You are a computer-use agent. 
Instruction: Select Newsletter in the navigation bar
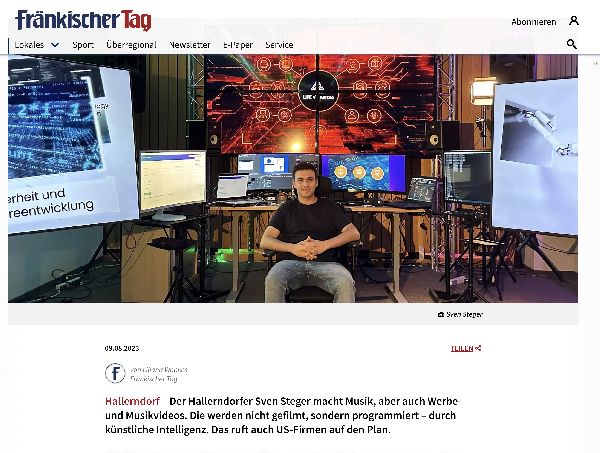click(190, 45)
